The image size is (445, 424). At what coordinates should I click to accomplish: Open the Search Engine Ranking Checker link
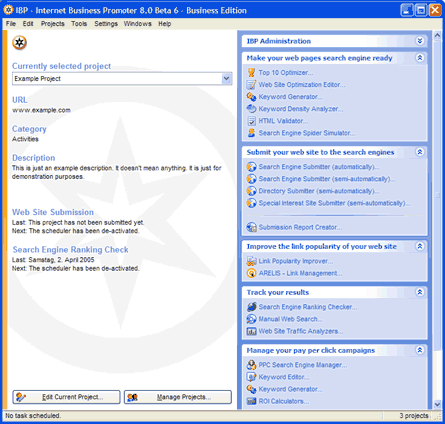click(x=308, y=307)
